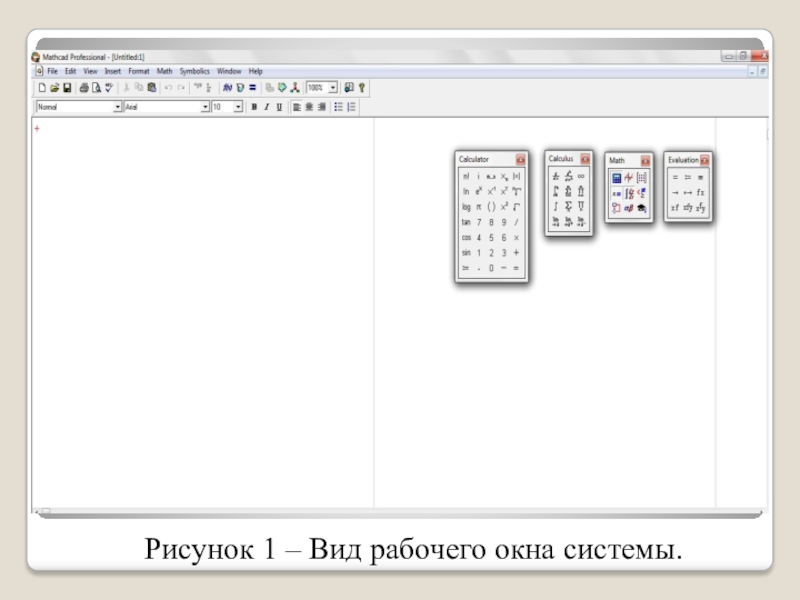The width and height of the screenshot is (800, 600).
Task: Insert the summation sigma in Calculus palette
Action: (568, 206)
